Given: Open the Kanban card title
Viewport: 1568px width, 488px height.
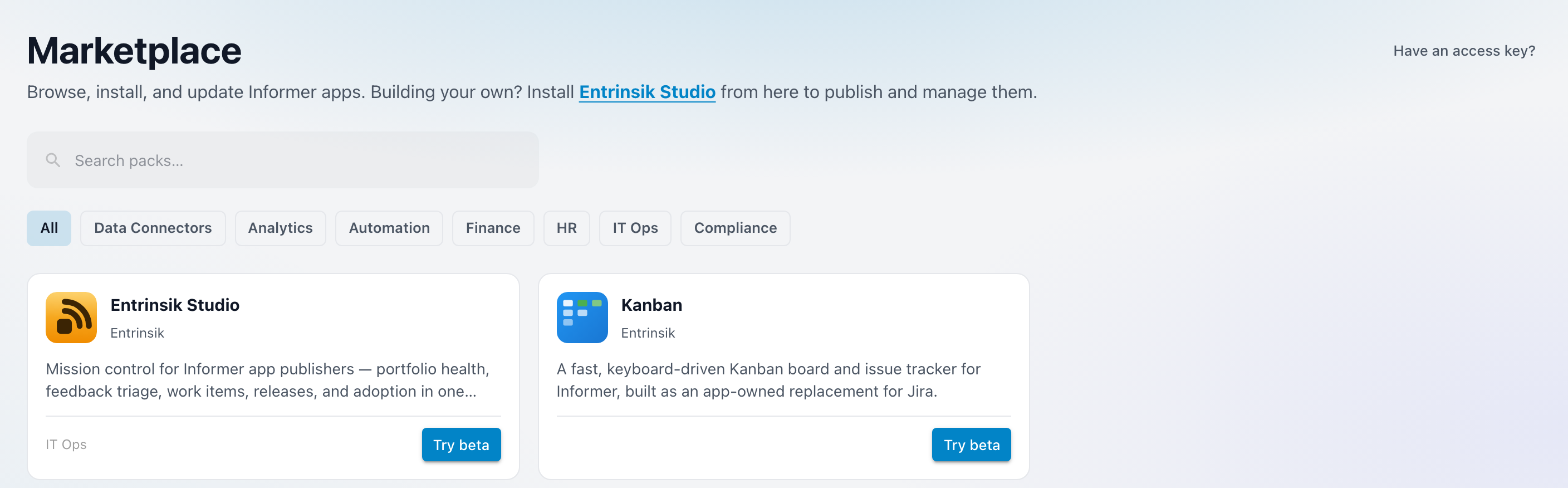Looking at the screenshot, I should (x=651, y=305).
